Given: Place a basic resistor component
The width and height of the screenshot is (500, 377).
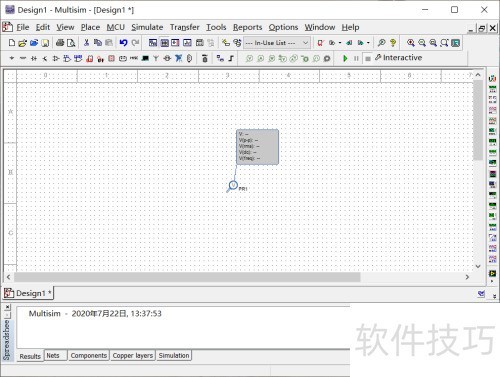Looking at the screenshot, I should [x=23, y=58].
